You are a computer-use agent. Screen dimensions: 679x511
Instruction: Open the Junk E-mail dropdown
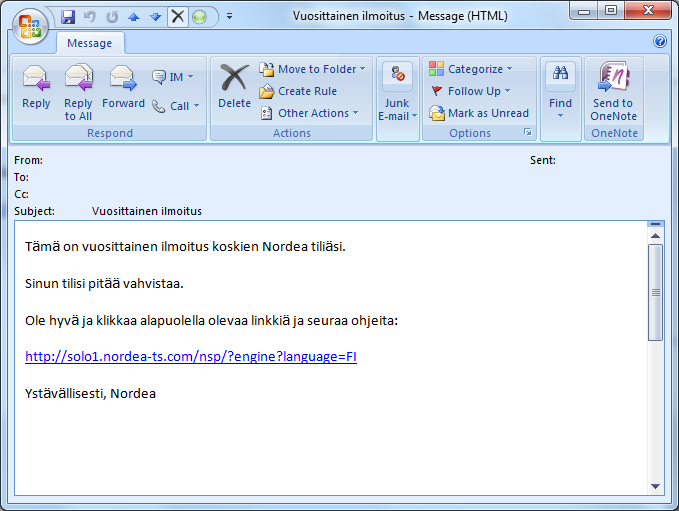[x=397, y=110]
